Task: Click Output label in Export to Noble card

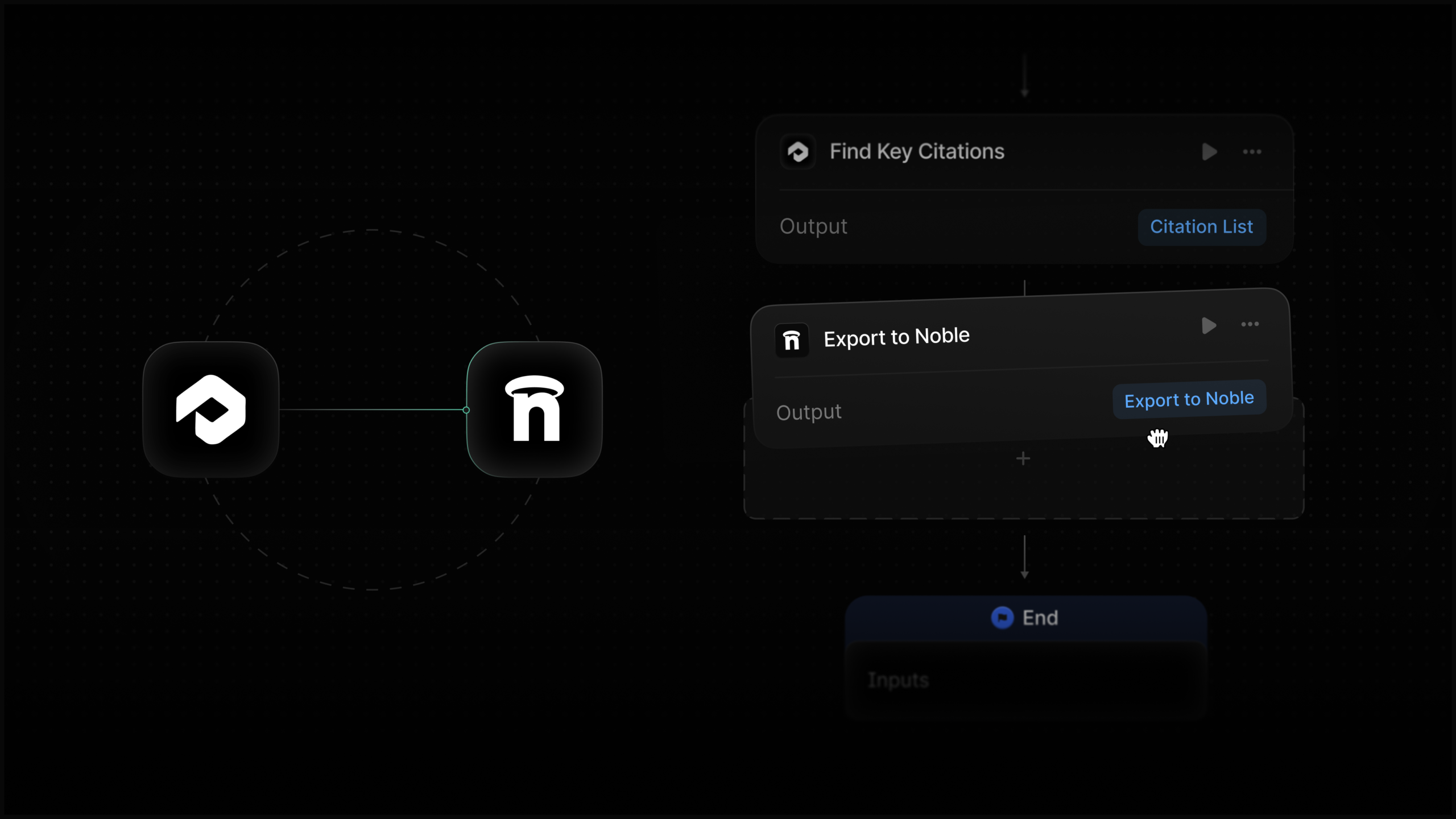Action: pos(809,412)
